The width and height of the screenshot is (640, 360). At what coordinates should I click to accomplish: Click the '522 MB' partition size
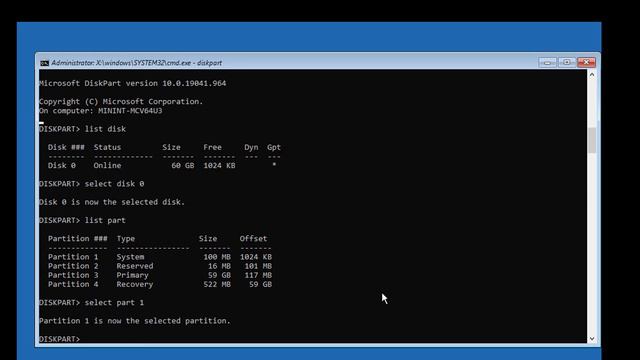pyautogui.click(x=217, y=284)
